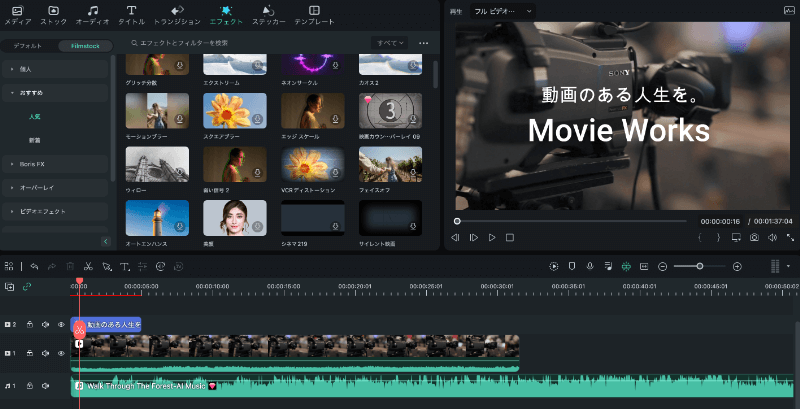The width and height of the screenshot is (800, 409).
Task: Switch to the トランジション tab
Action: point(182,14)
